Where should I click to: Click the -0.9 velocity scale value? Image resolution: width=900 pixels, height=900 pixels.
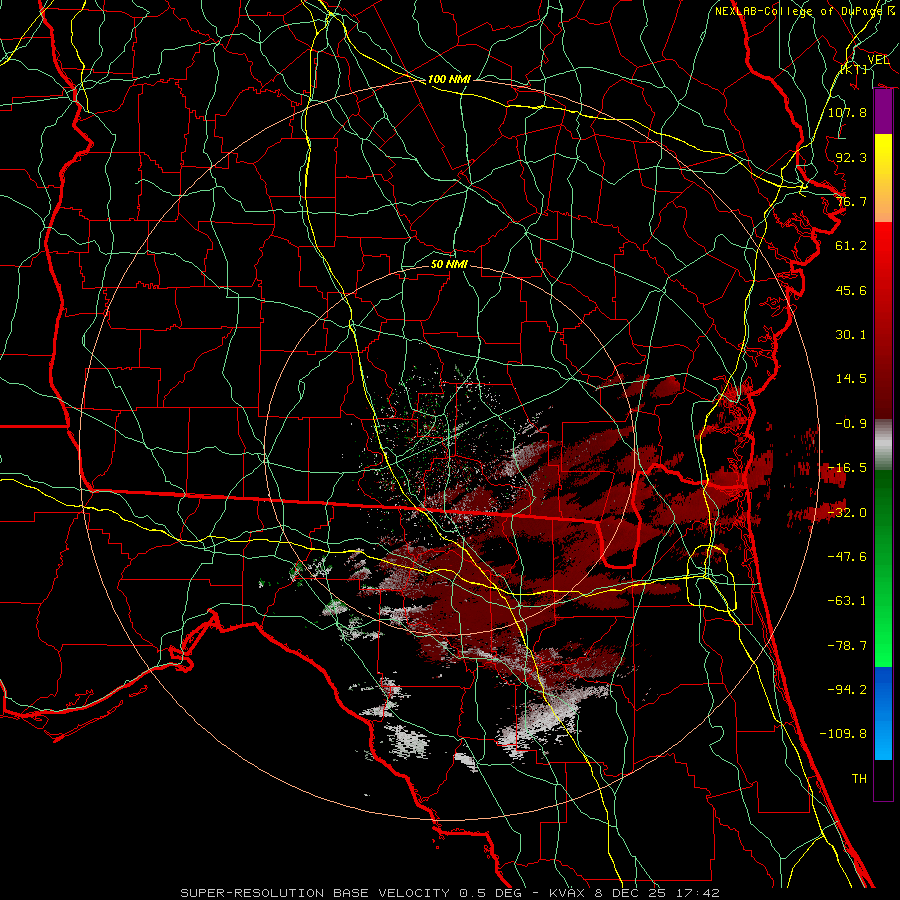tap(851, 424)
